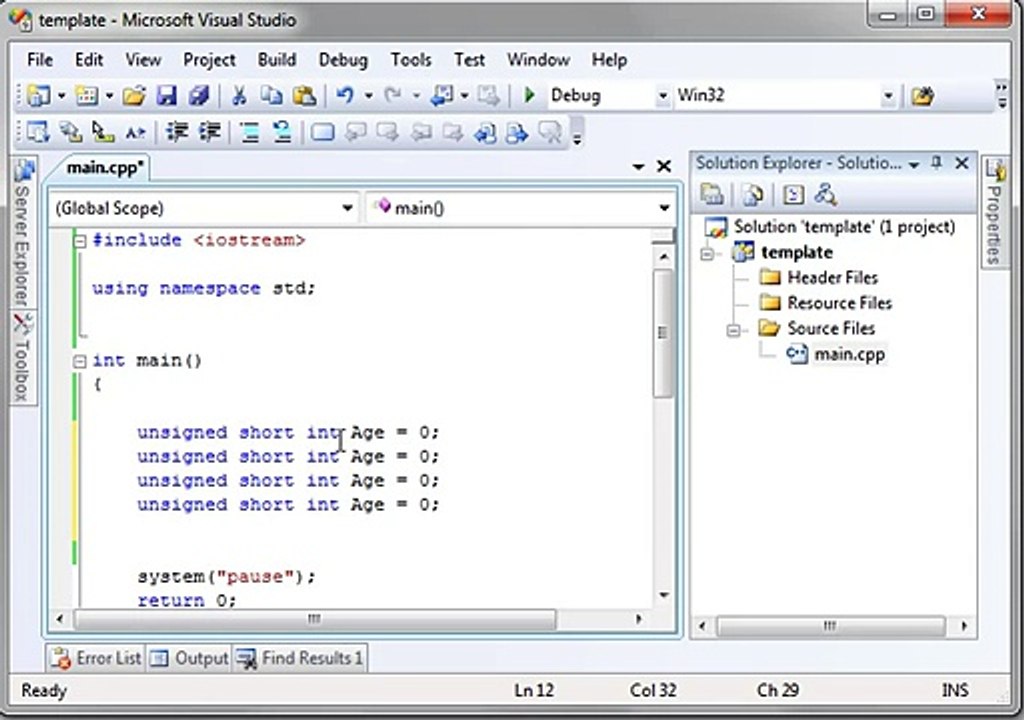Click the editor horizontal scrollbar thumb
Screen dimensions: 1024x720
315,619
